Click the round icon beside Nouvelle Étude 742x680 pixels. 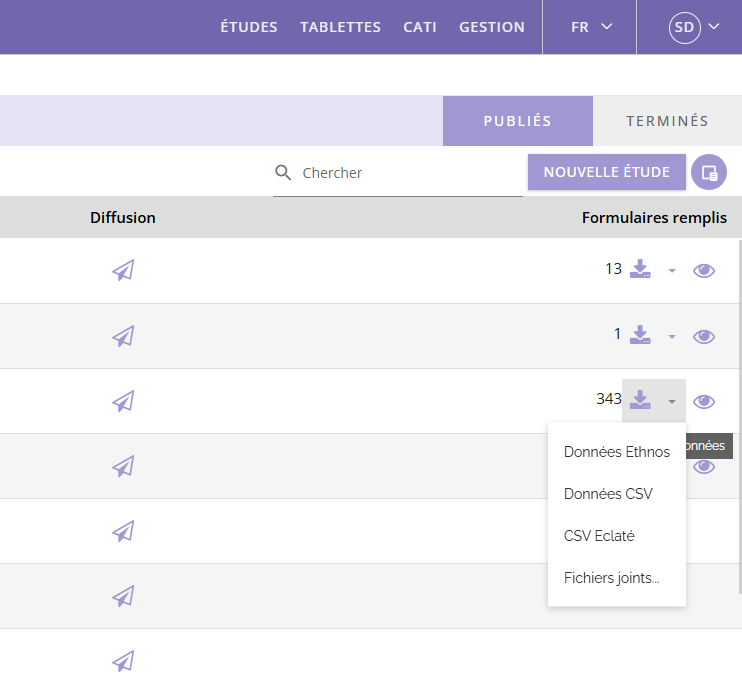(x=709, y=172)
